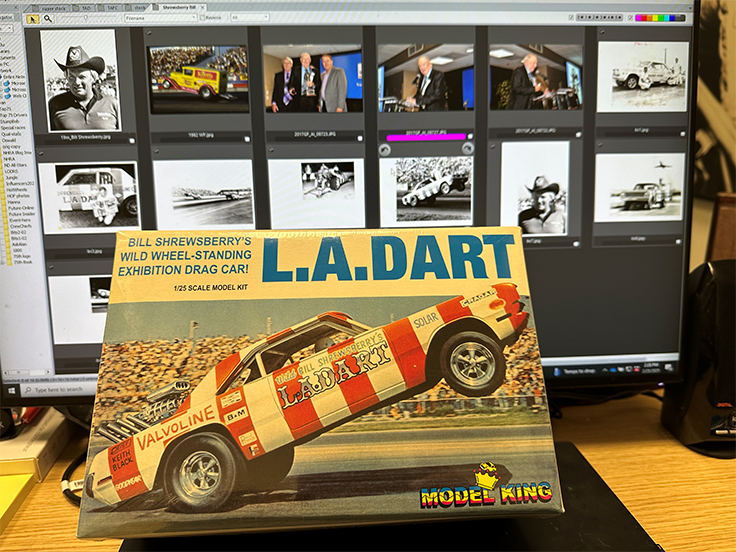Open the Windows Start menu
The height and width of the screenshot is (552, 736).
tap(9, 390)
